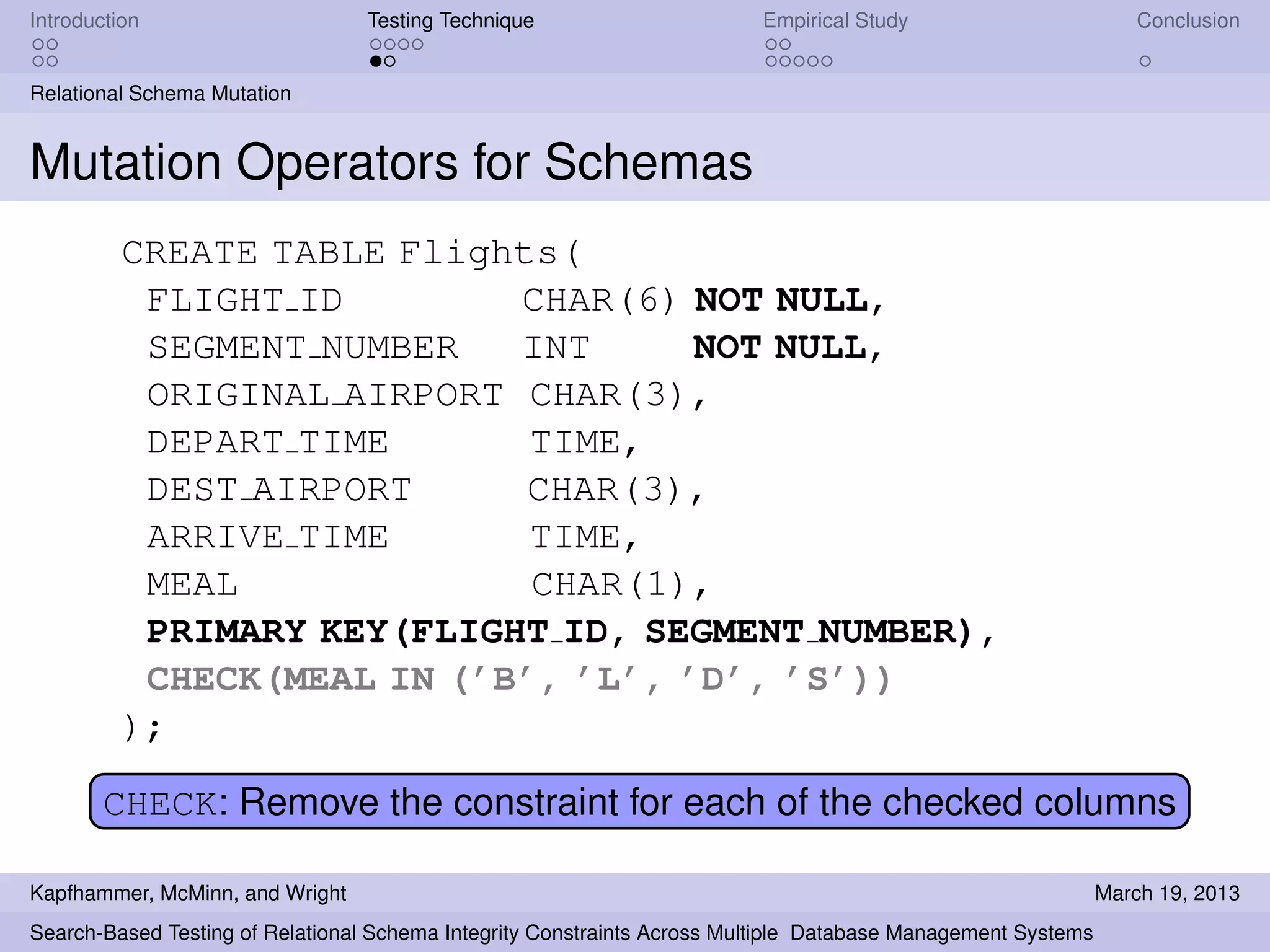Click the FLIGHT_ID column name
1270x952 pixels.
coord(244,301)
